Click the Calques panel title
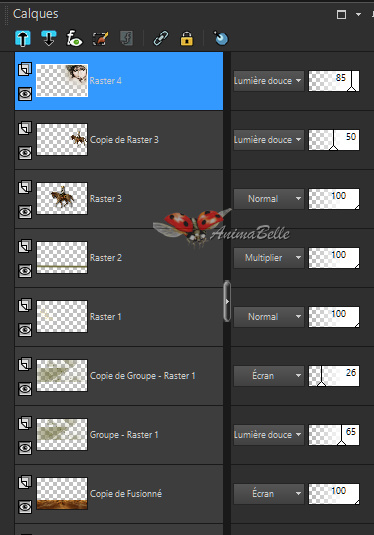 point(35,14)
